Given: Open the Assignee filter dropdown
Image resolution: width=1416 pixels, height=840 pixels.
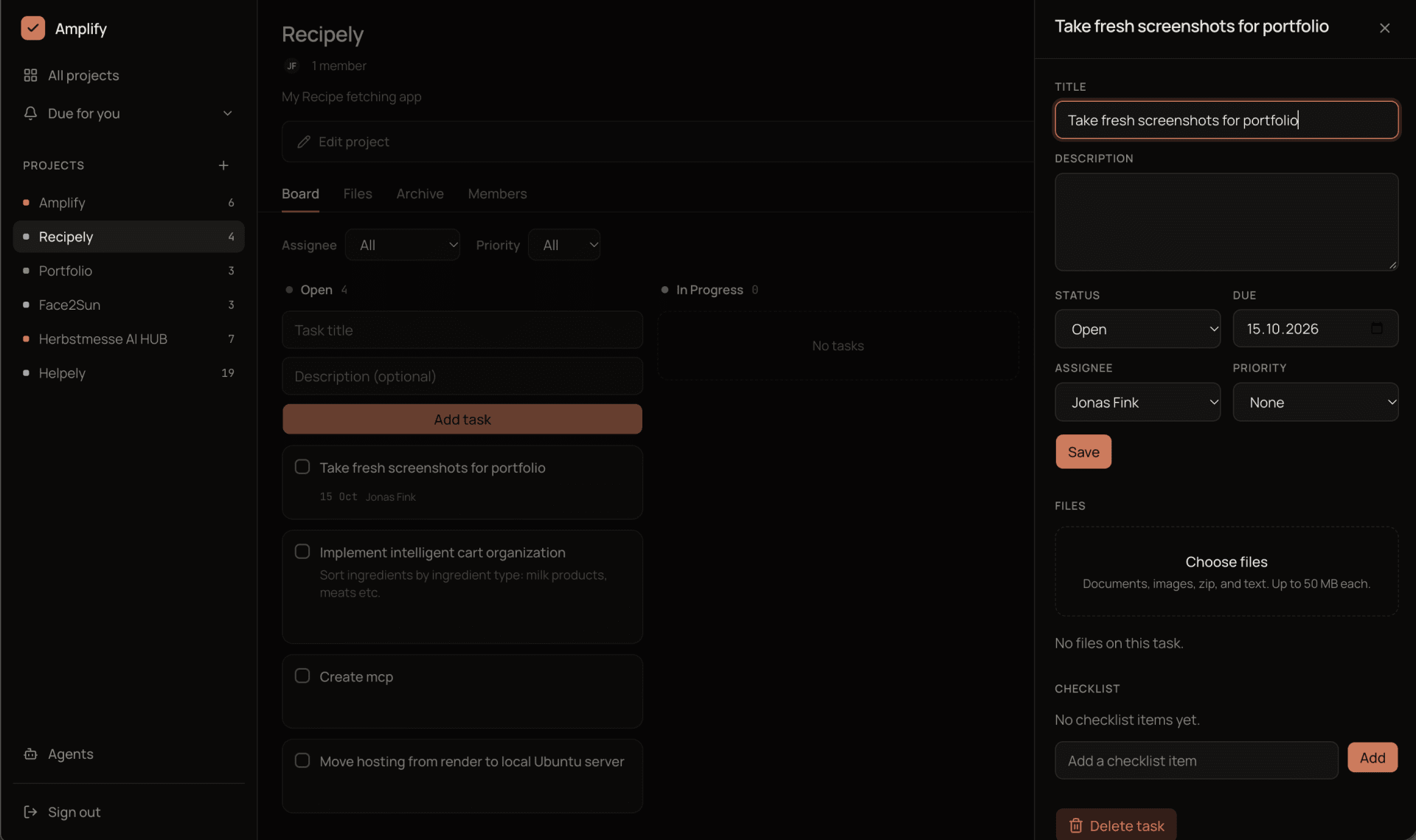Looking at the screenshot, I should tap(402, 245).
